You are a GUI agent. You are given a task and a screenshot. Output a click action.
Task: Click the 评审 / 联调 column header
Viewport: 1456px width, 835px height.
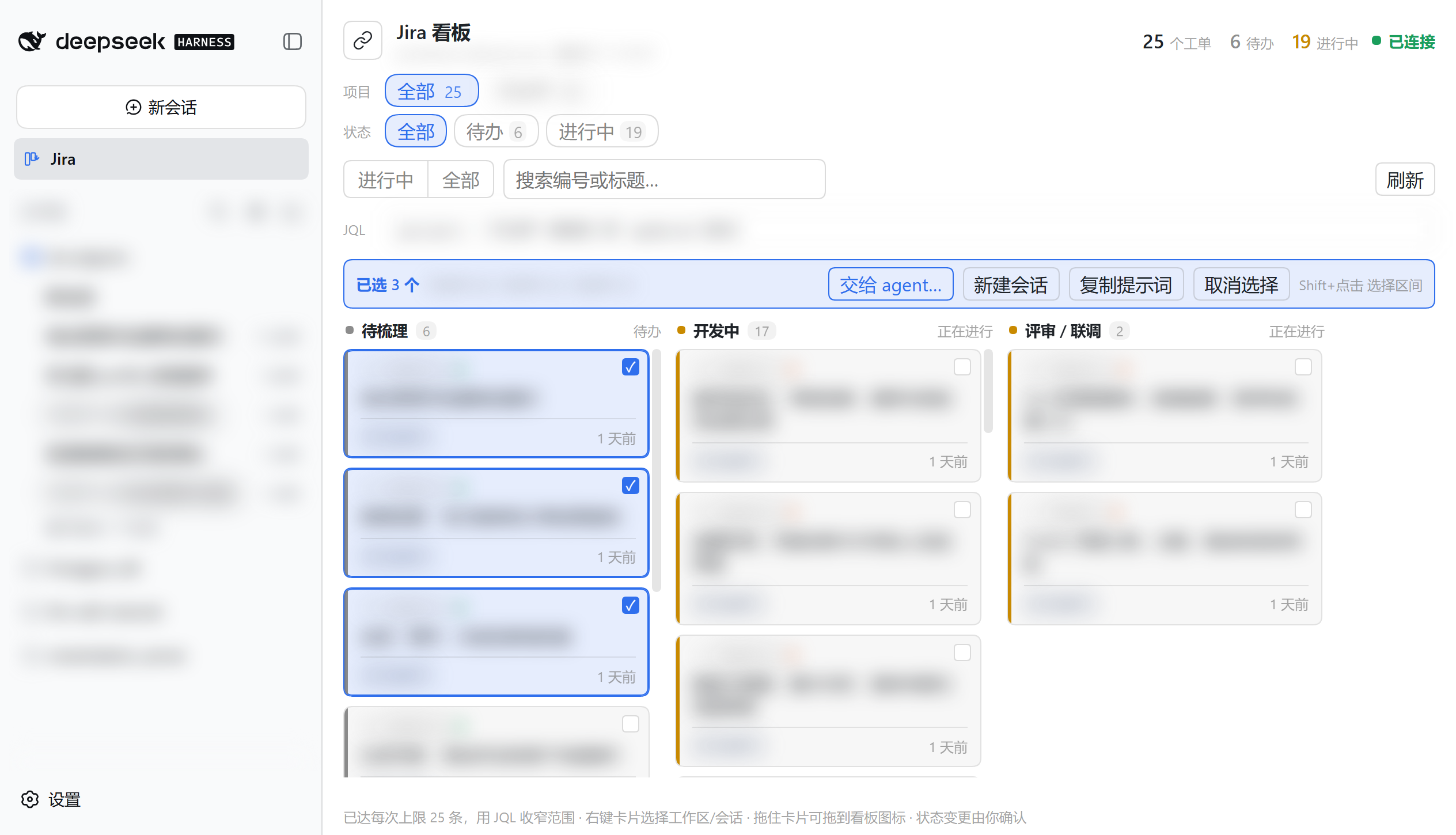1166,331
